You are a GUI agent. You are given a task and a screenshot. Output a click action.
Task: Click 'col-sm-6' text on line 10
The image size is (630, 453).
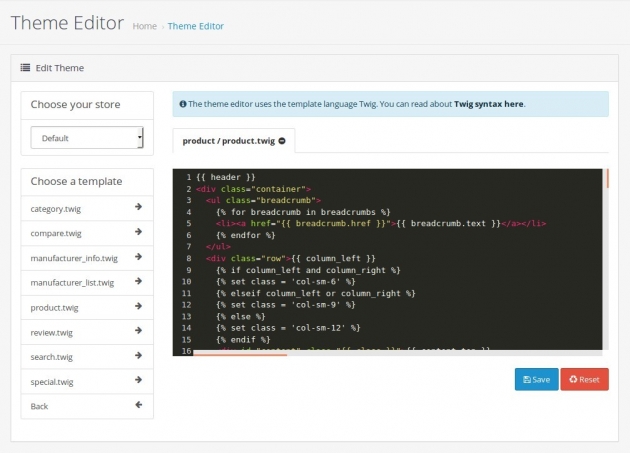point(318,281)
